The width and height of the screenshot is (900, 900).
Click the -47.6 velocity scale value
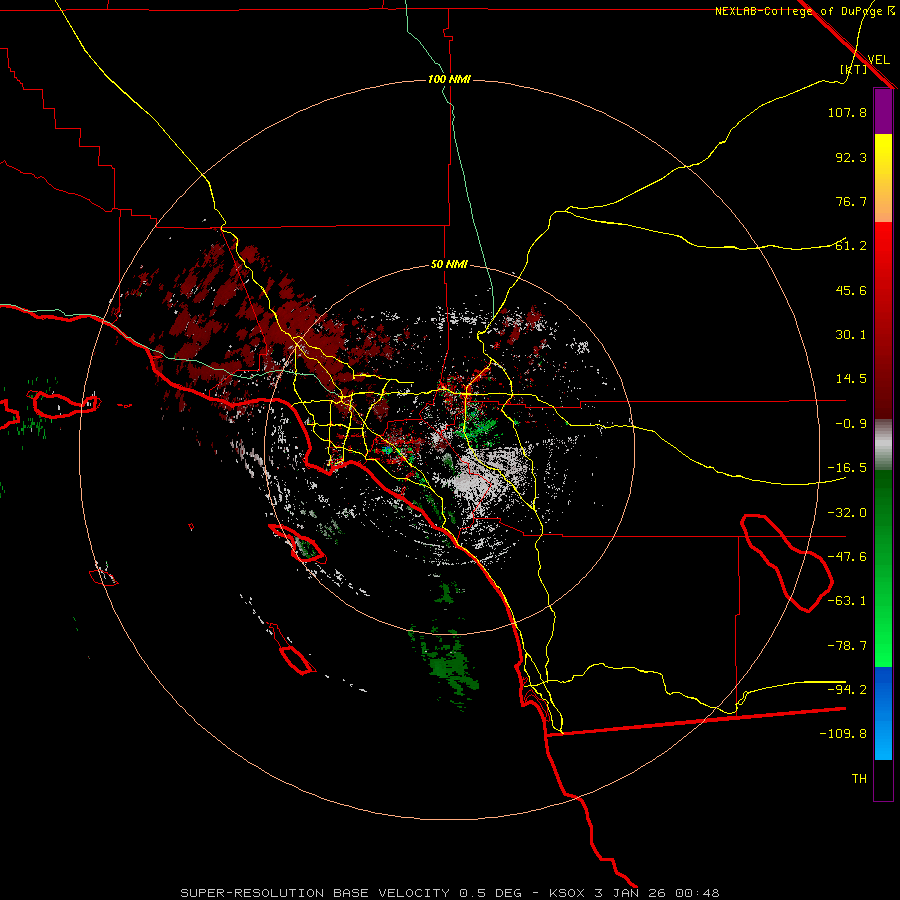point(847,557)
